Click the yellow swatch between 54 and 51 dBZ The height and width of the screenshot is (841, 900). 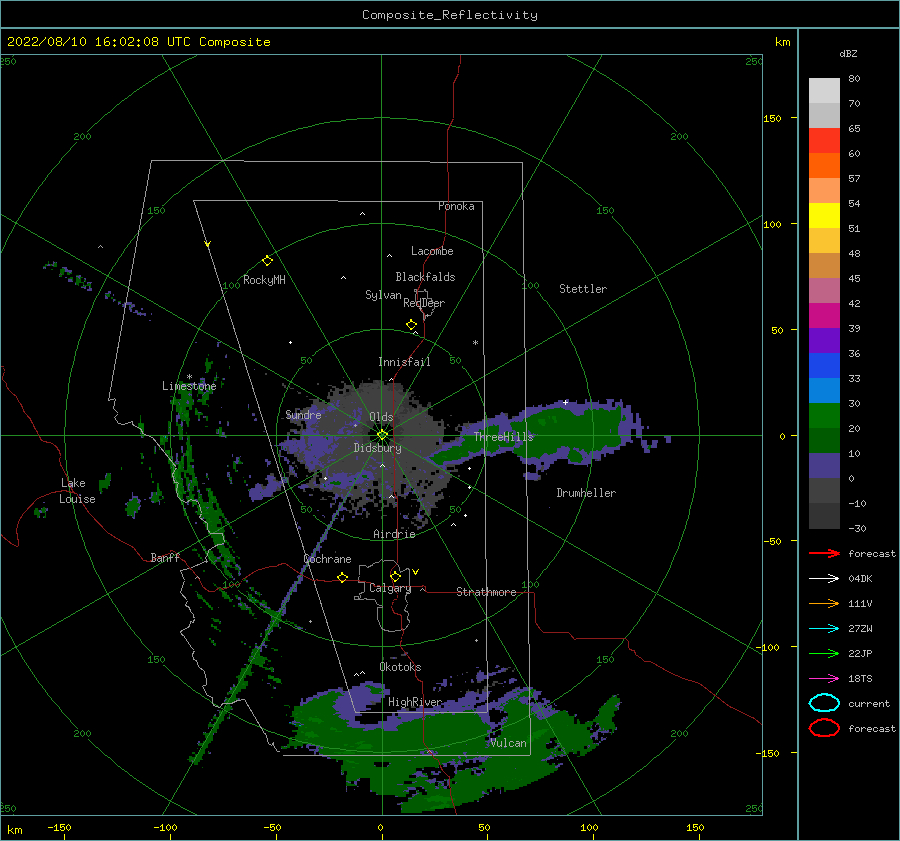click(824, 215)
